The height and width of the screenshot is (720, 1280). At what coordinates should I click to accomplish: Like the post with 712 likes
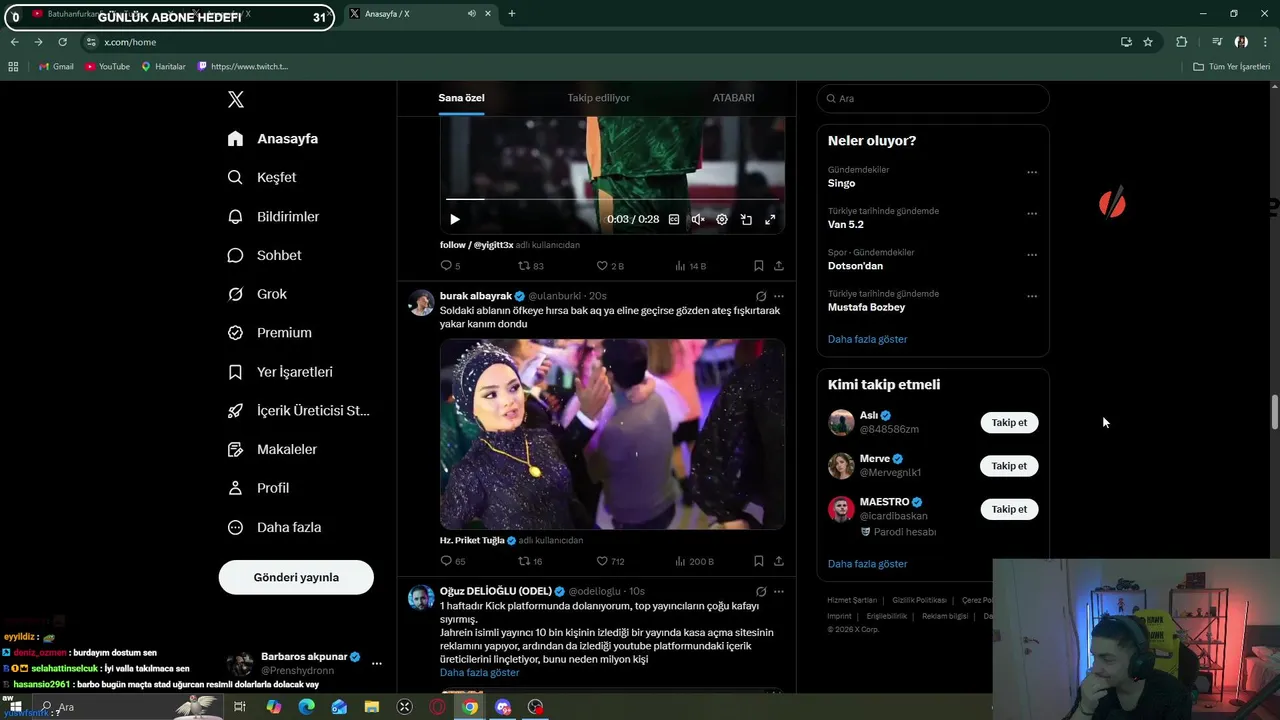[610, 561]
